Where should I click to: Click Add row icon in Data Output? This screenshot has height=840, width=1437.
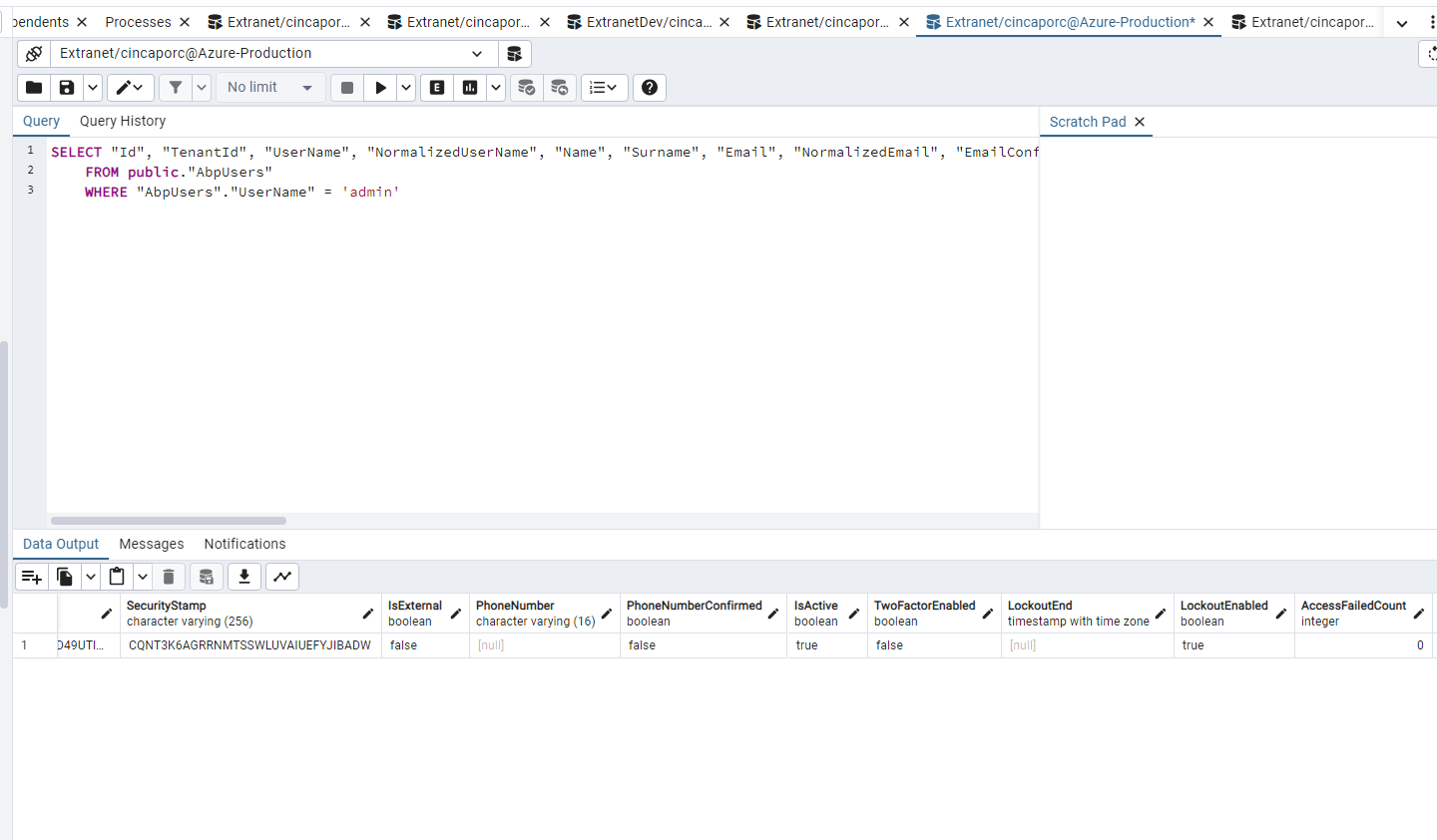click(31, 577)
